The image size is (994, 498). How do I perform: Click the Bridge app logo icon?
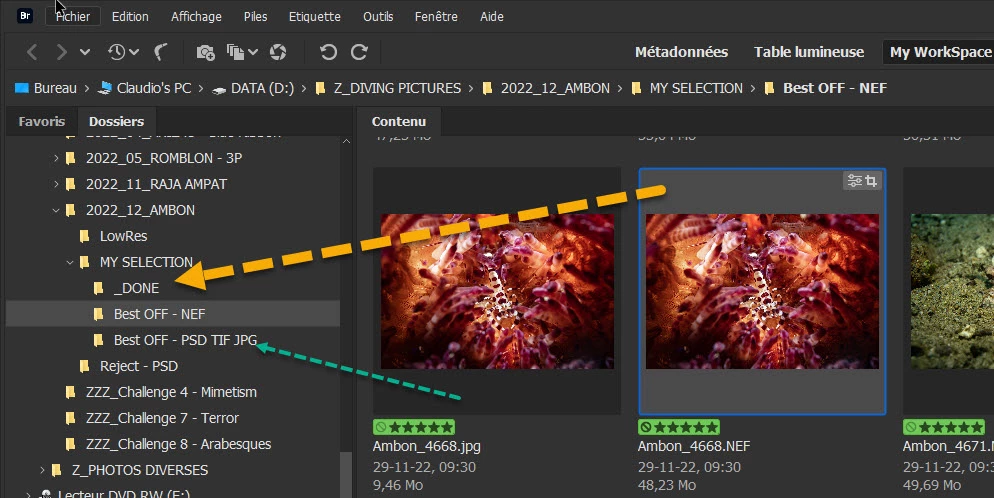[25, 16]
